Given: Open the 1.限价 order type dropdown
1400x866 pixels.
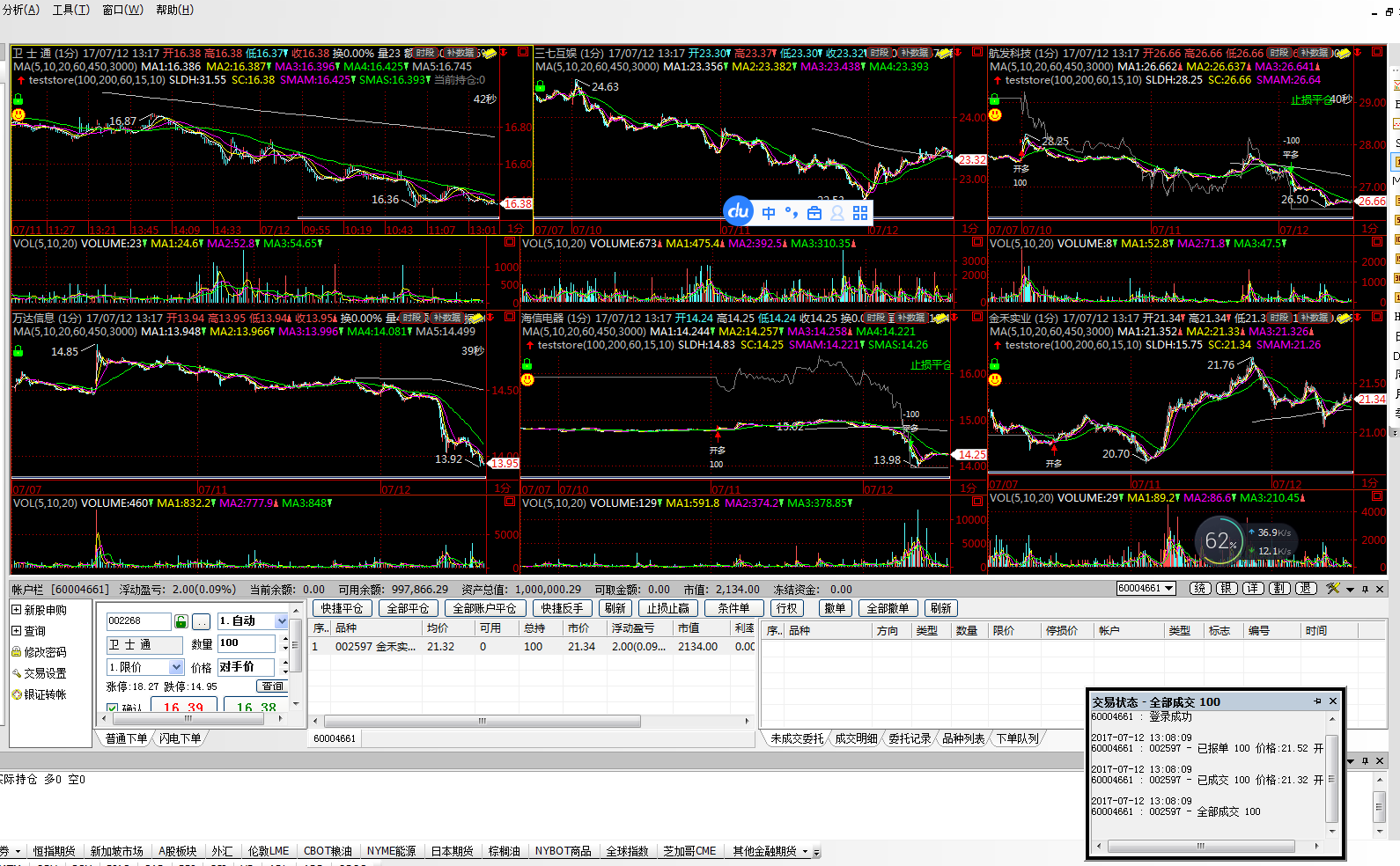Looking at the screenshot, I should (176, 667).
